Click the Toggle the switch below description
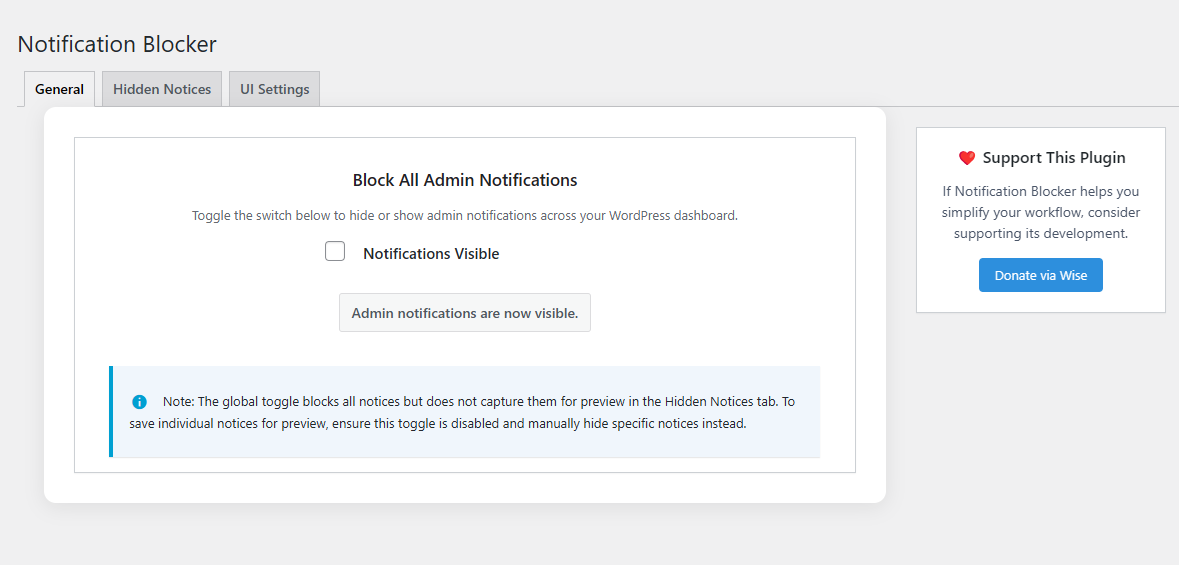Screen dimensions: 1179x565 465,215
